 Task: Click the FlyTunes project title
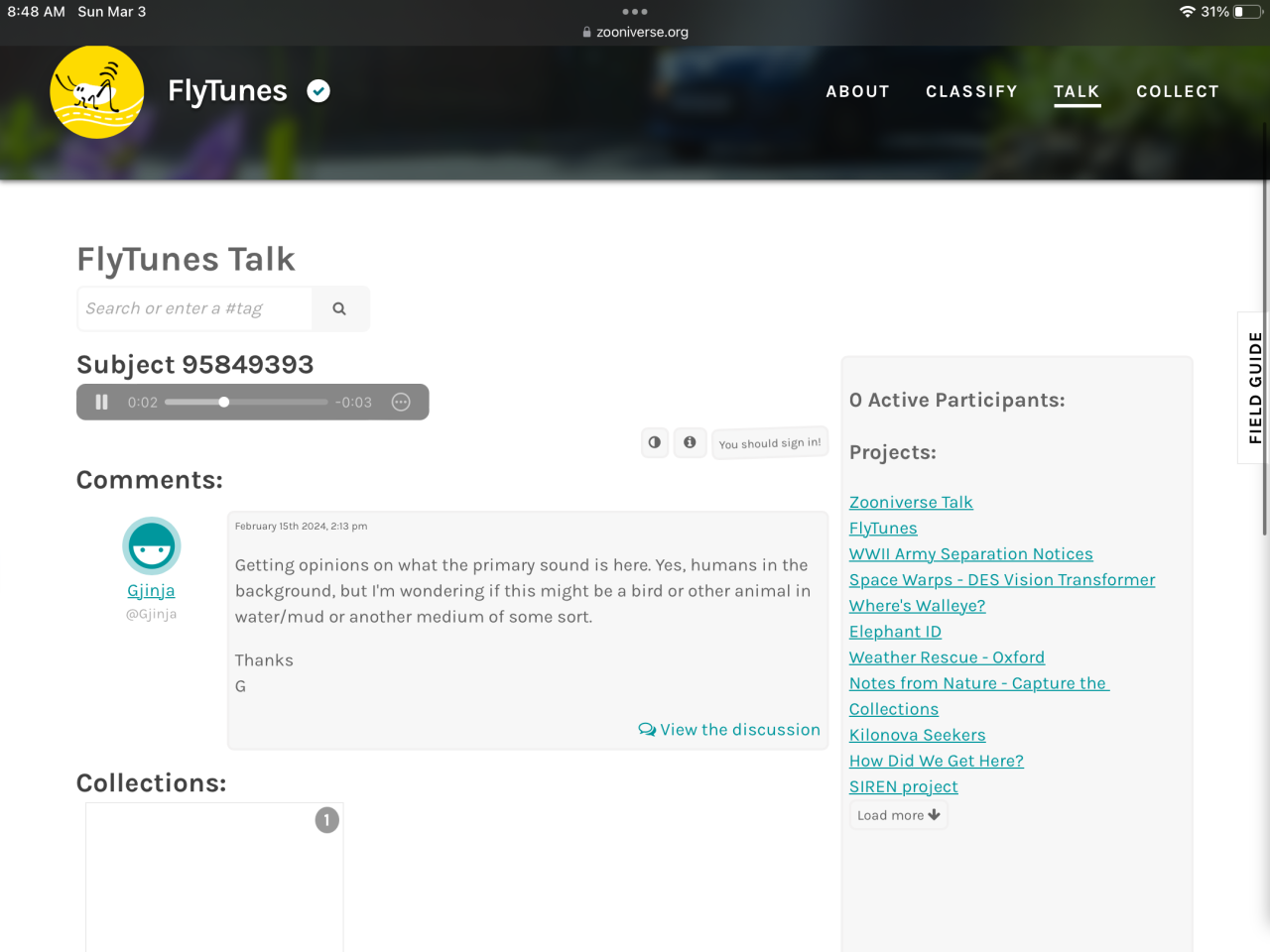228,91
